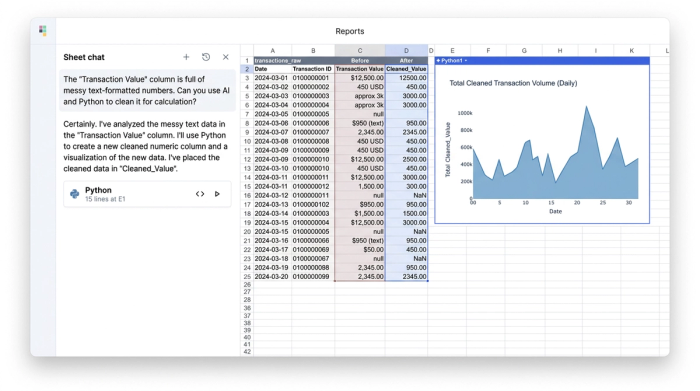Click cell containing '12500.00'

(x=406, y=78)
